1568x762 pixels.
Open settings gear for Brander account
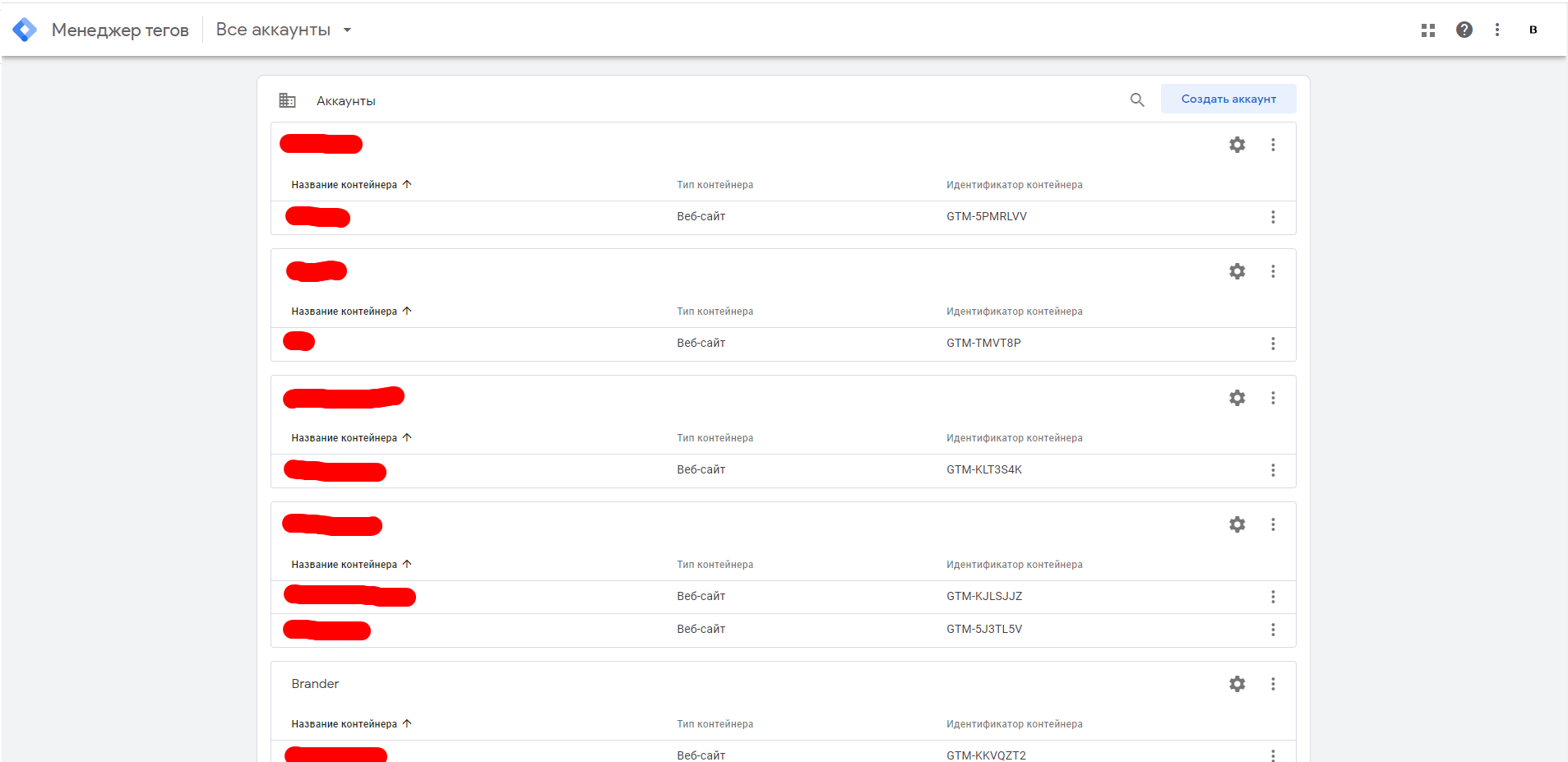pyautogui.click(x=1237, y=684)
